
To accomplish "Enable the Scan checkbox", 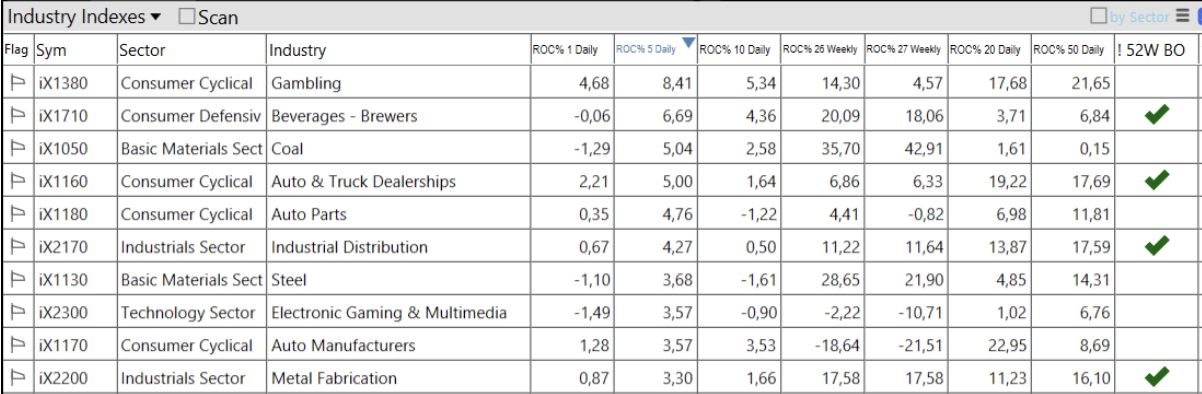I will pos(186,17).
